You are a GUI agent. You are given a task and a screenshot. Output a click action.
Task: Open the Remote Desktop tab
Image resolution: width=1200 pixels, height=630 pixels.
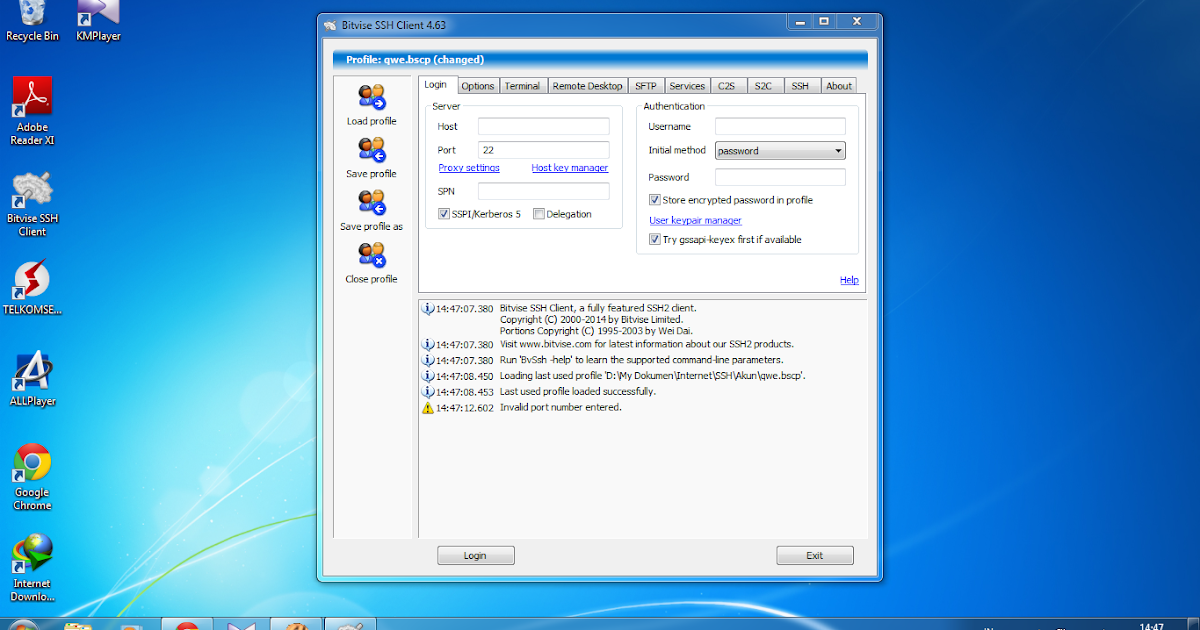point(587,86)
